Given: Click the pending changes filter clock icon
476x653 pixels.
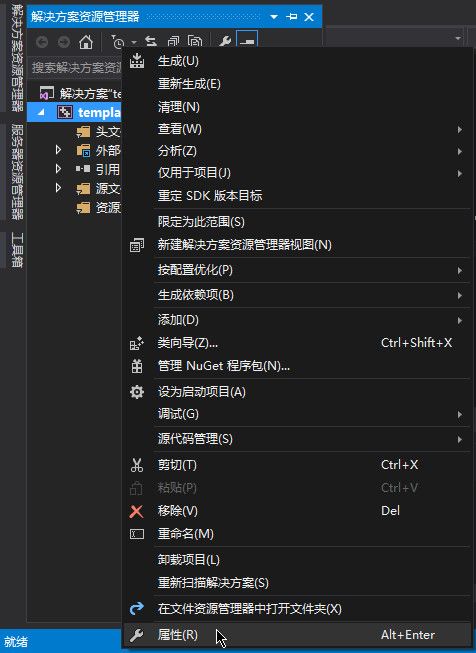Looking at the screenshot, I should (117, 42).
